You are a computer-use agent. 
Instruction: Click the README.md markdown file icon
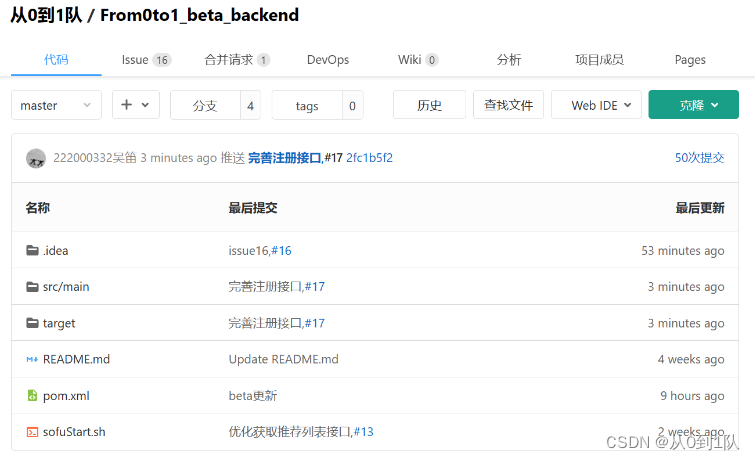32,359
